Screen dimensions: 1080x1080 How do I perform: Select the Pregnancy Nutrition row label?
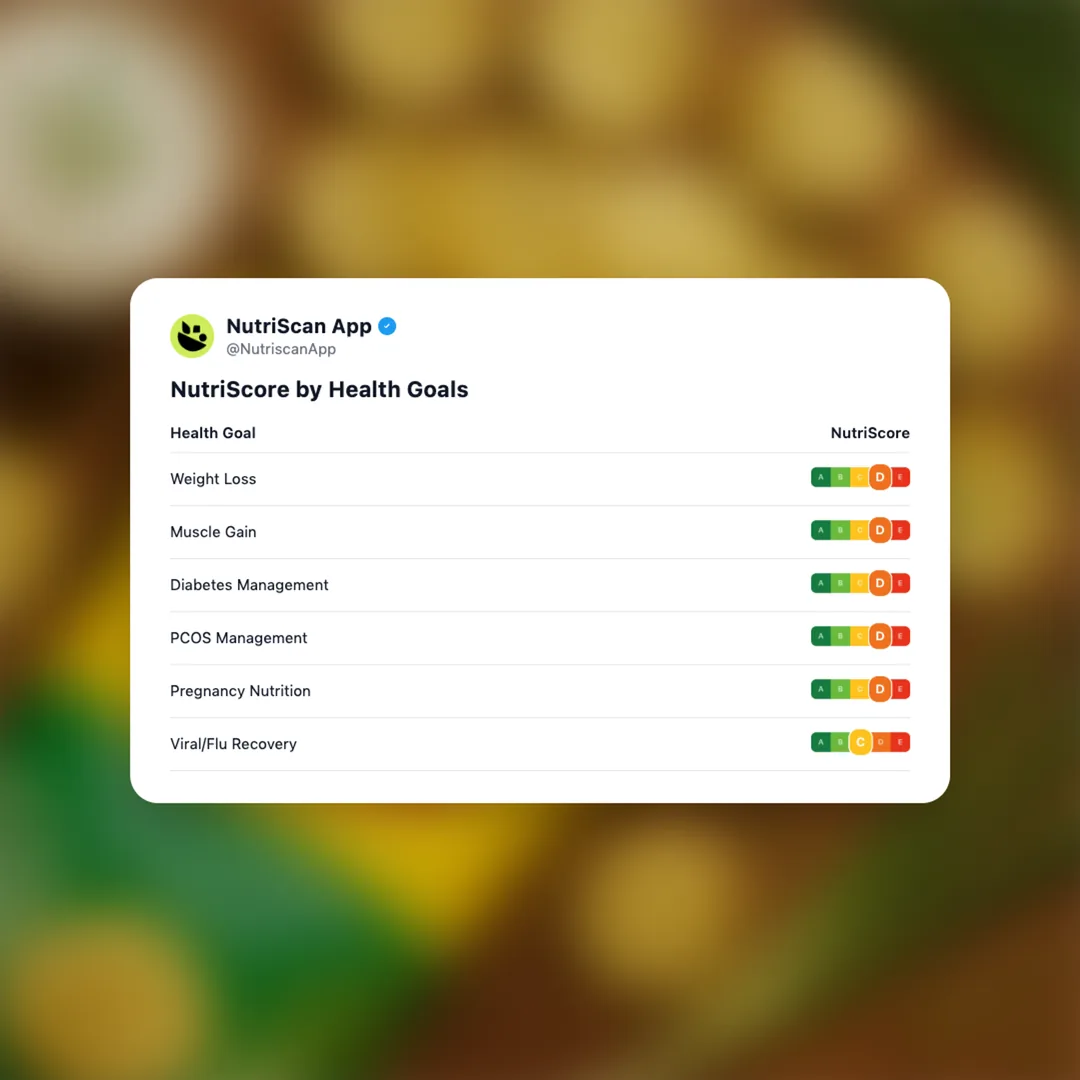[240, 691]
